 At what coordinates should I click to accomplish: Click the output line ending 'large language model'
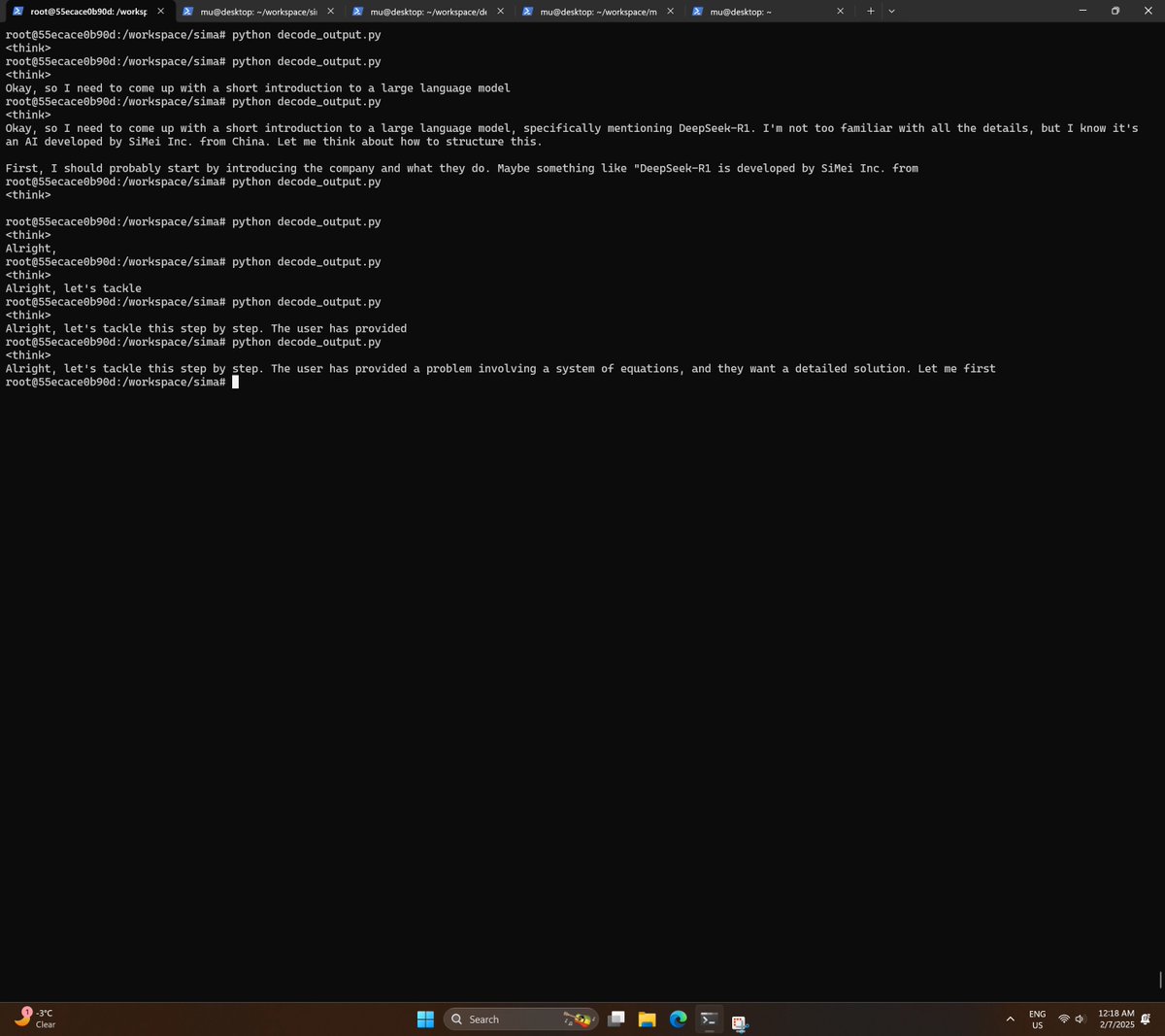coord(257,88)
